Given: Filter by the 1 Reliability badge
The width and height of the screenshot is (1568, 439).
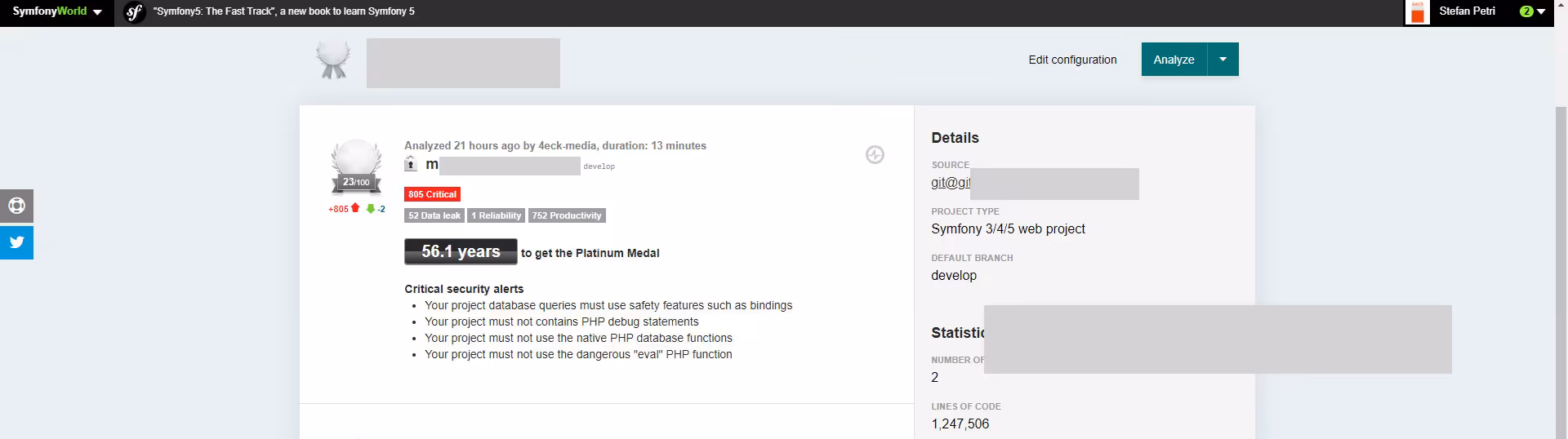Looking at the screenshot, I should coord(496,215).
